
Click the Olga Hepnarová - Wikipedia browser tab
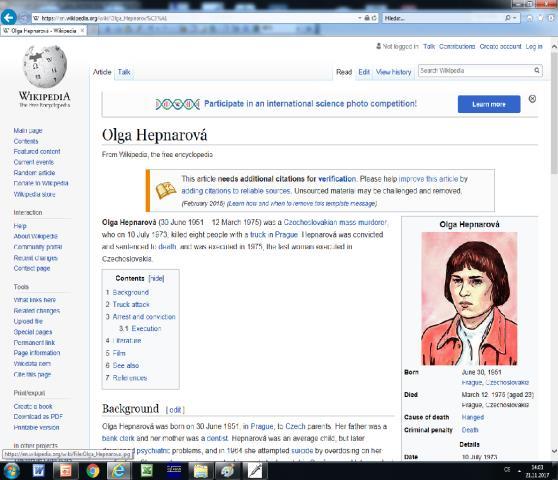click(x=43, y=31)
